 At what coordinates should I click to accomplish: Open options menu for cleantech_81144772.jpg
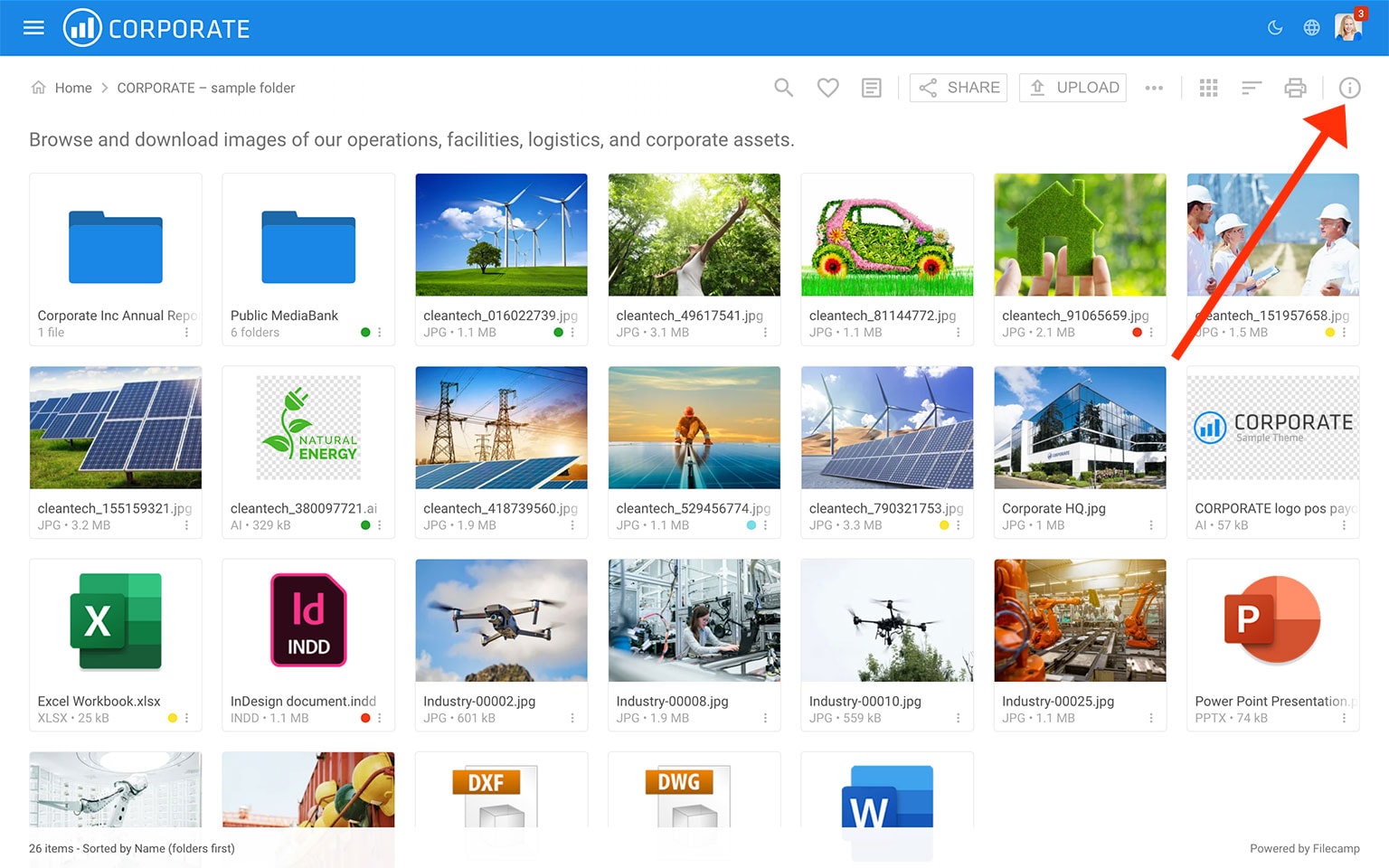959,333
